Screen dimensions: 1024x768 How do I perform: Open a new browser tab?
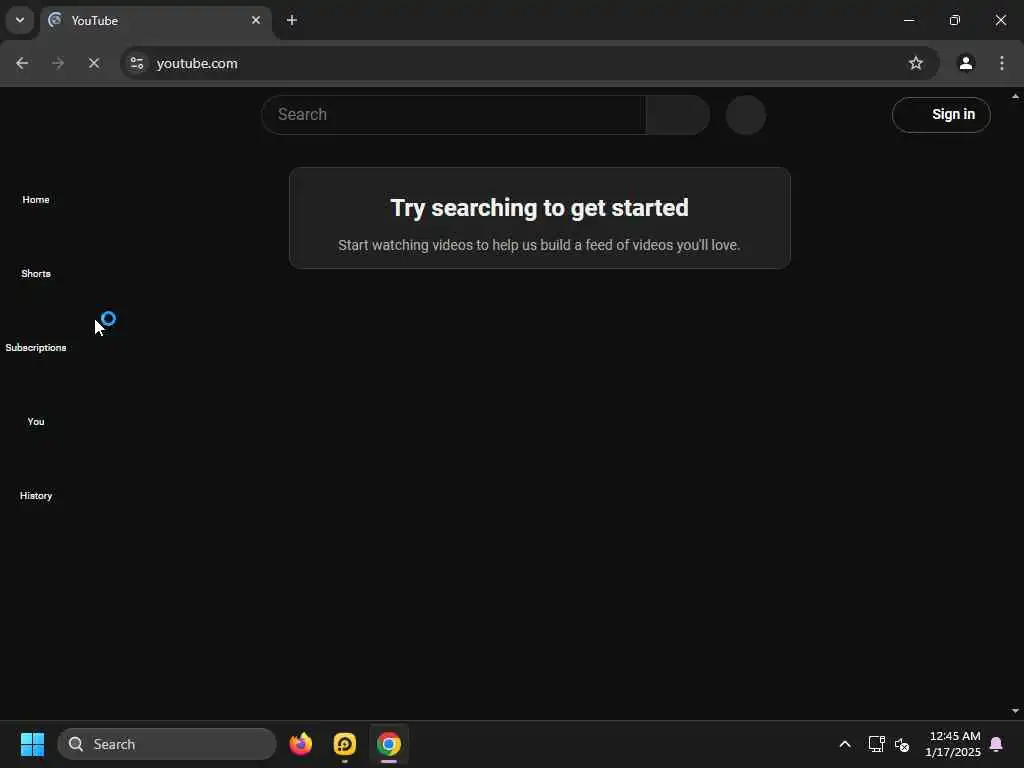pyautogui.click(x=292, y=20)
